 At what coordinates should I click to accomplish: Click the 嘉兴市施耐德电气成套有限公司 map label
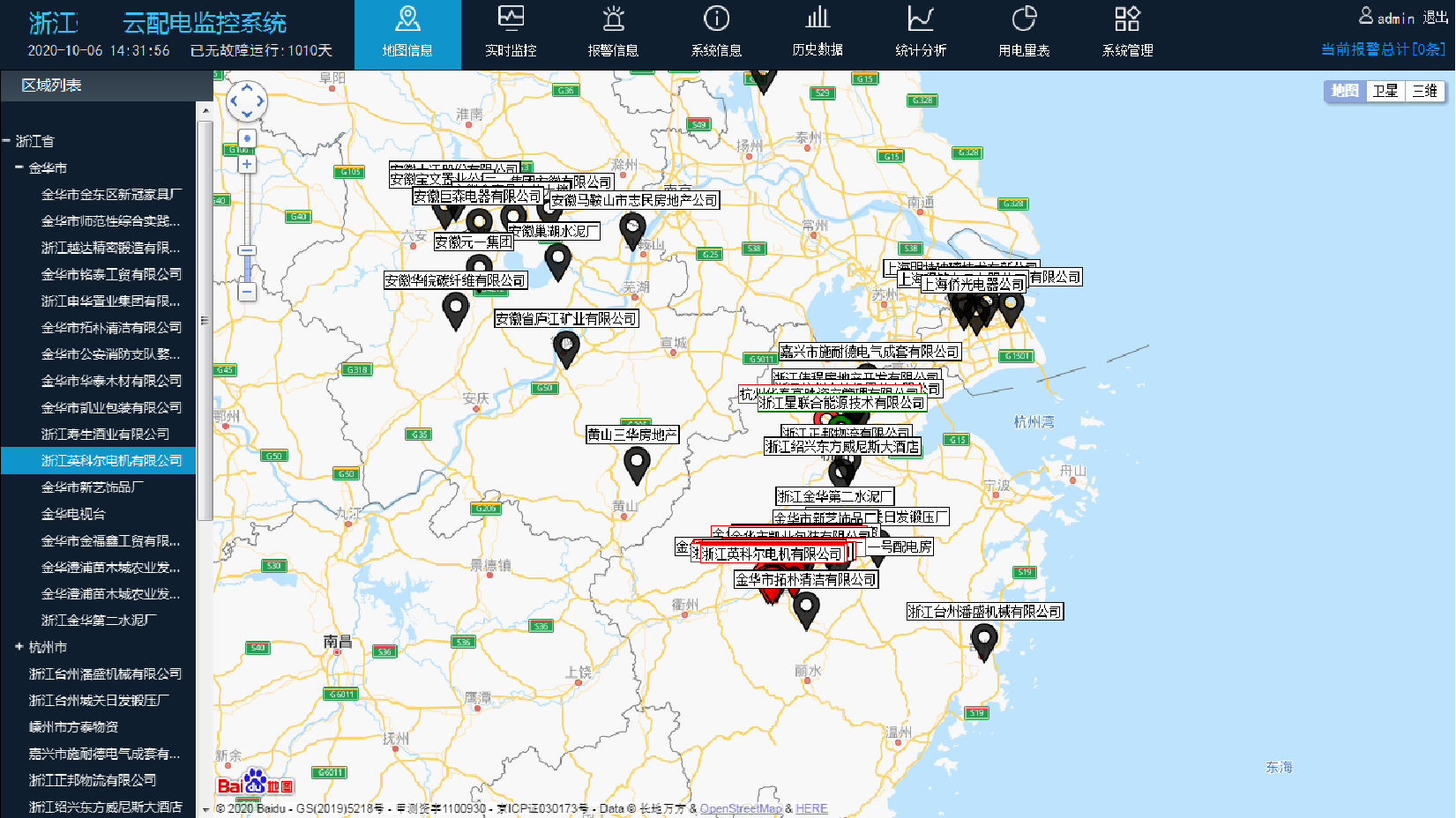(870, 352)
